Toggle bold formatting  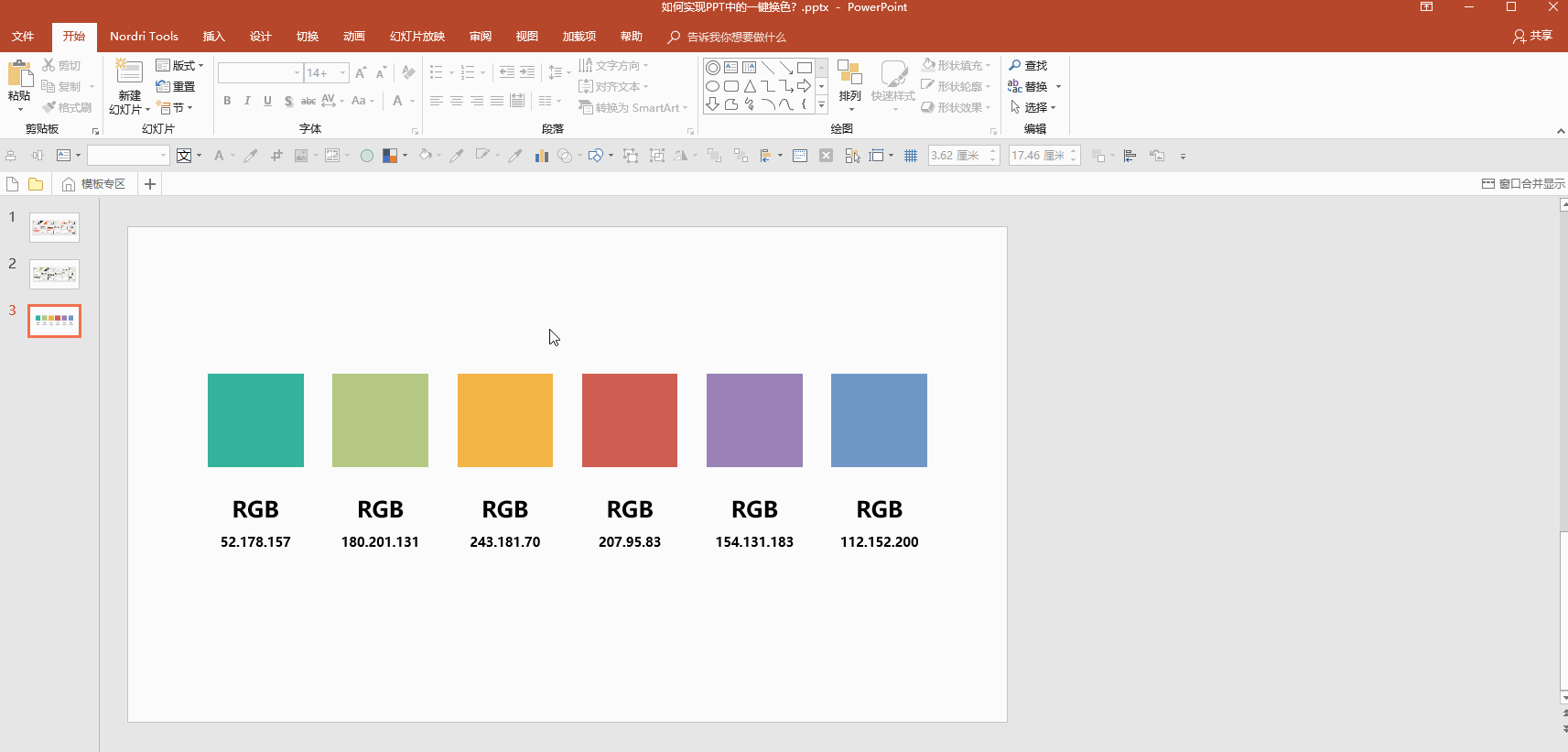click(x=227, y=101)
